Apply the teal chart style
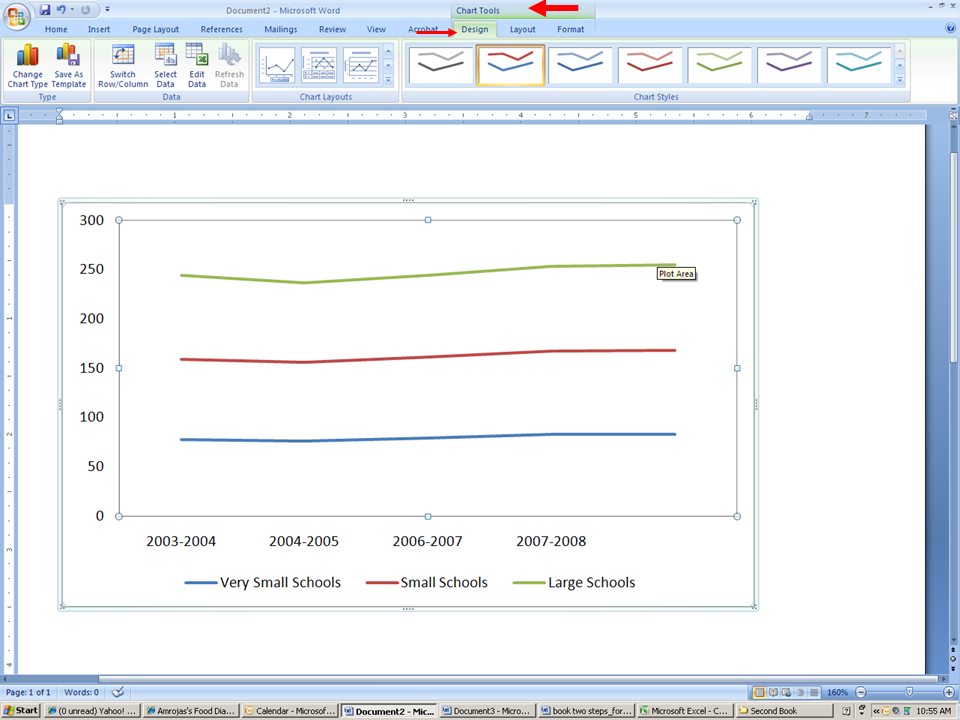Image resolution: width=960 pixels, height=720 pixels. [859, 64]
